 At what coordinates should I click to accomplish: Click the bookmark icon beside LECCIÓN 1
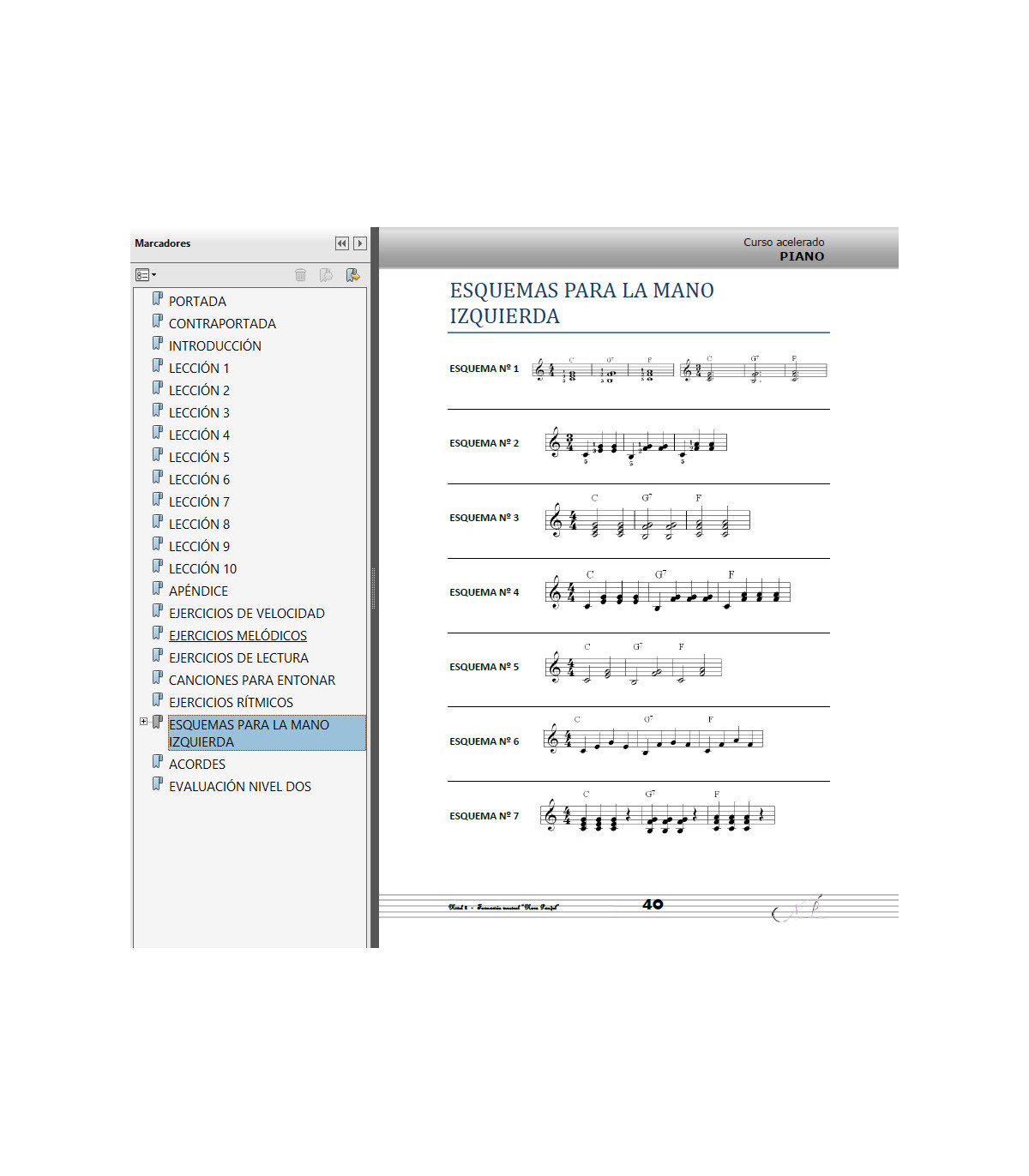158,366
